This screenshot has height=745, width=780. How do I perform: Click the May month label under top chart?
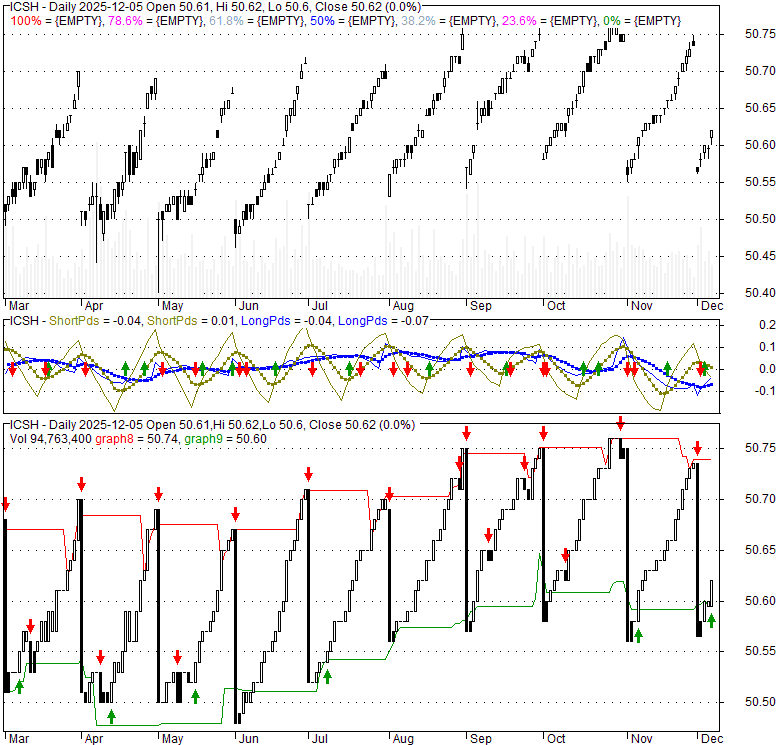coord(173,306)
